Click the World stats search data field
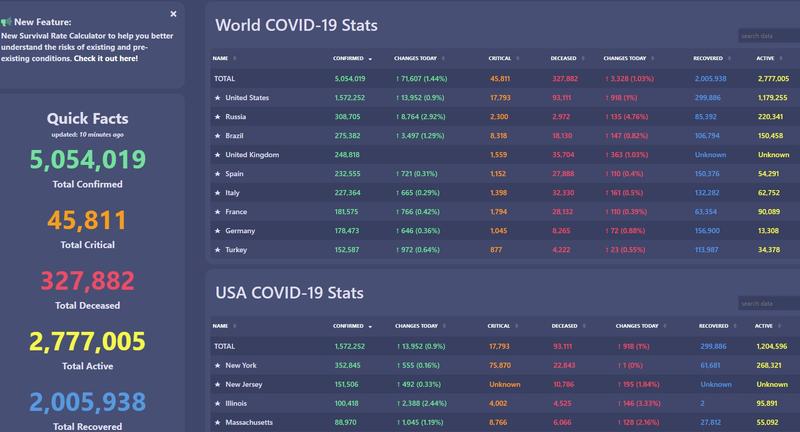 (x=768, y=36)
